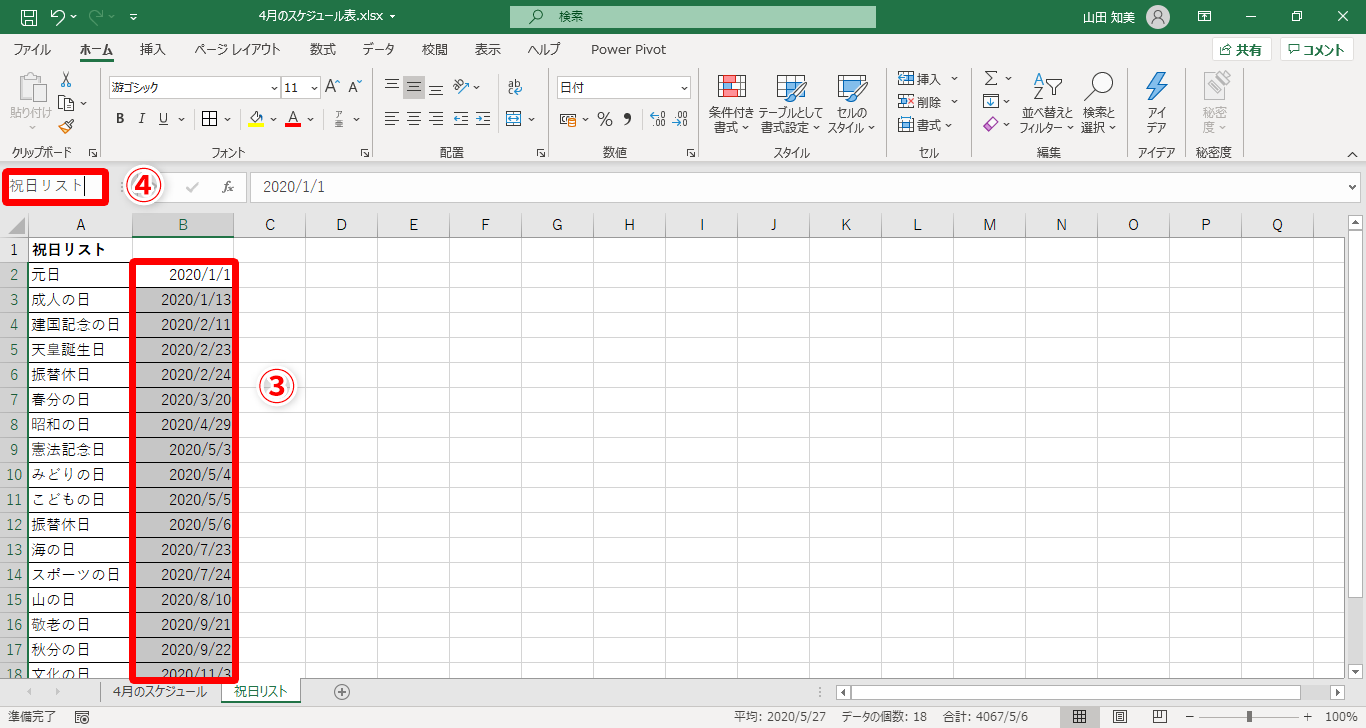Open 並べ替えとフィルター menu

[1047, 104]
